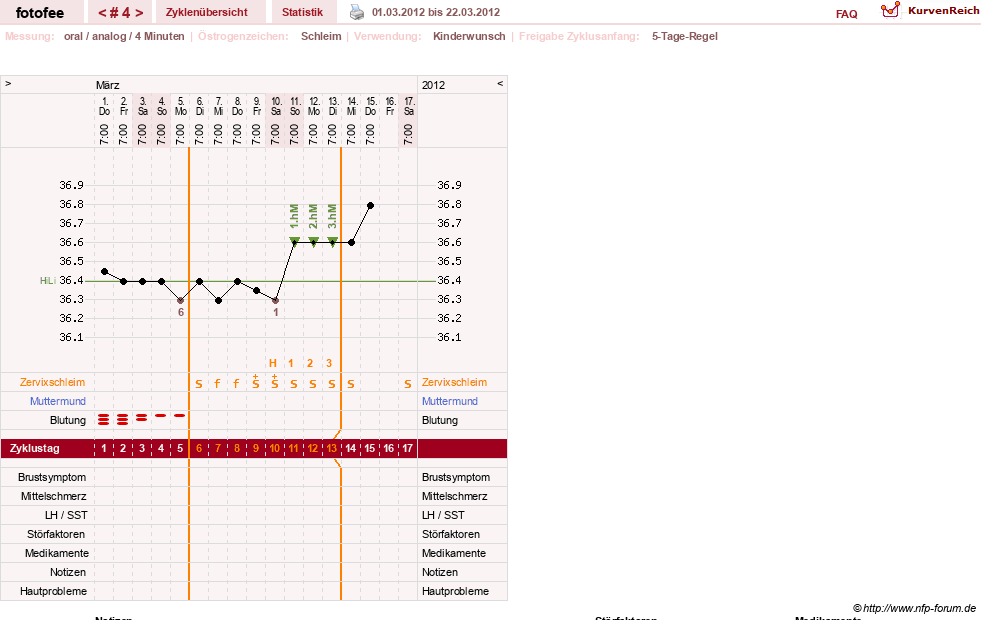
Task: Click the left LH / SST row label
Action: coord(66,515)
